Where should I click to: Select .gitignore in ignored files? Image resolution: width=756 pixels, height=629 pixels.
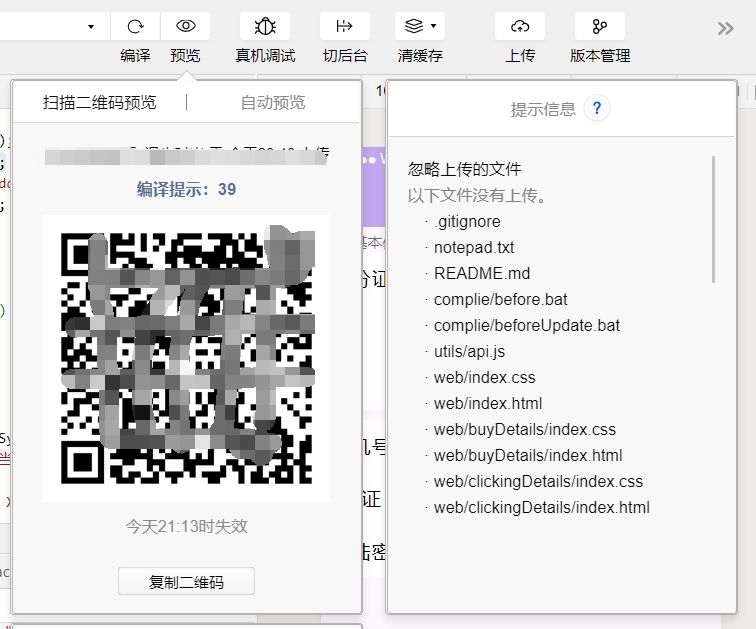(467, 222)
